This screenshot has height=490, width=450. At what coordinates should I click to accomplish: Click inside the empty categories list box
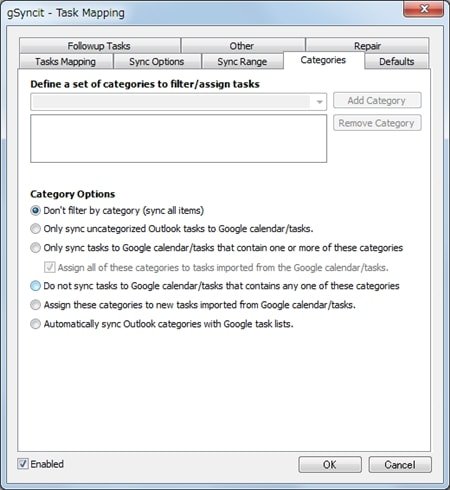click(x=178, y=139)
